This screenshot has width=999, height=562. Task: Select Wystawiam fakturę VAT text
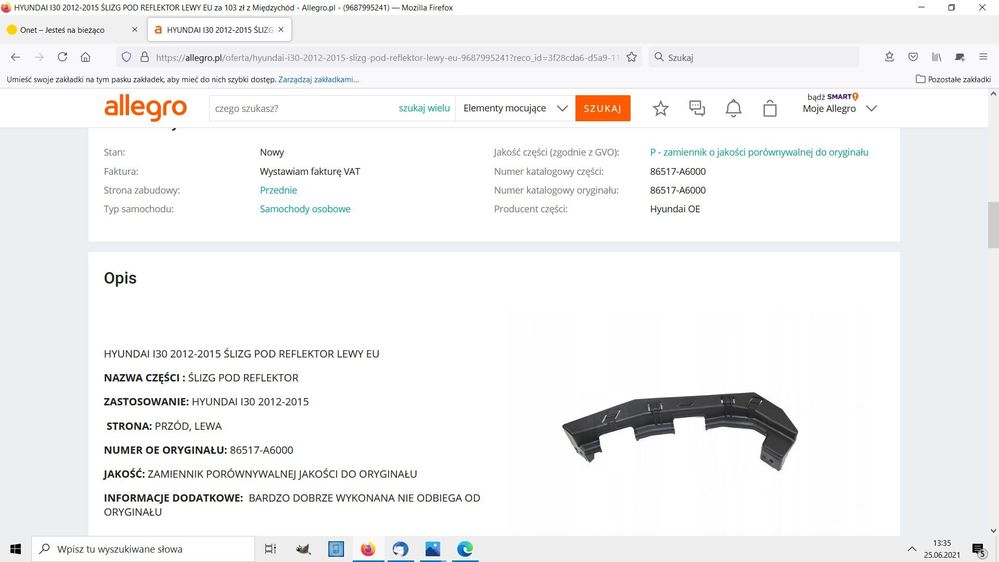[310, 171]
